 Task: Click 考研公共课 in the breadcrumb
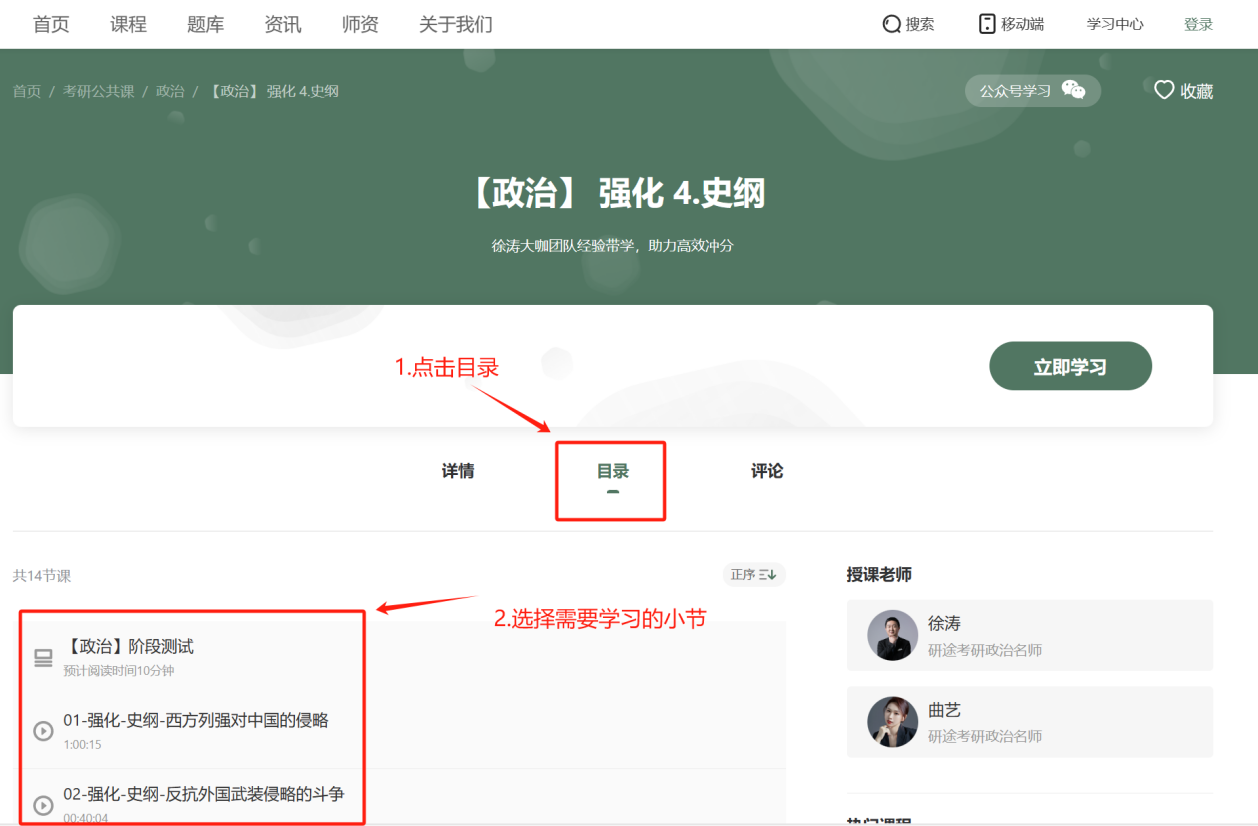click(99, 91)
